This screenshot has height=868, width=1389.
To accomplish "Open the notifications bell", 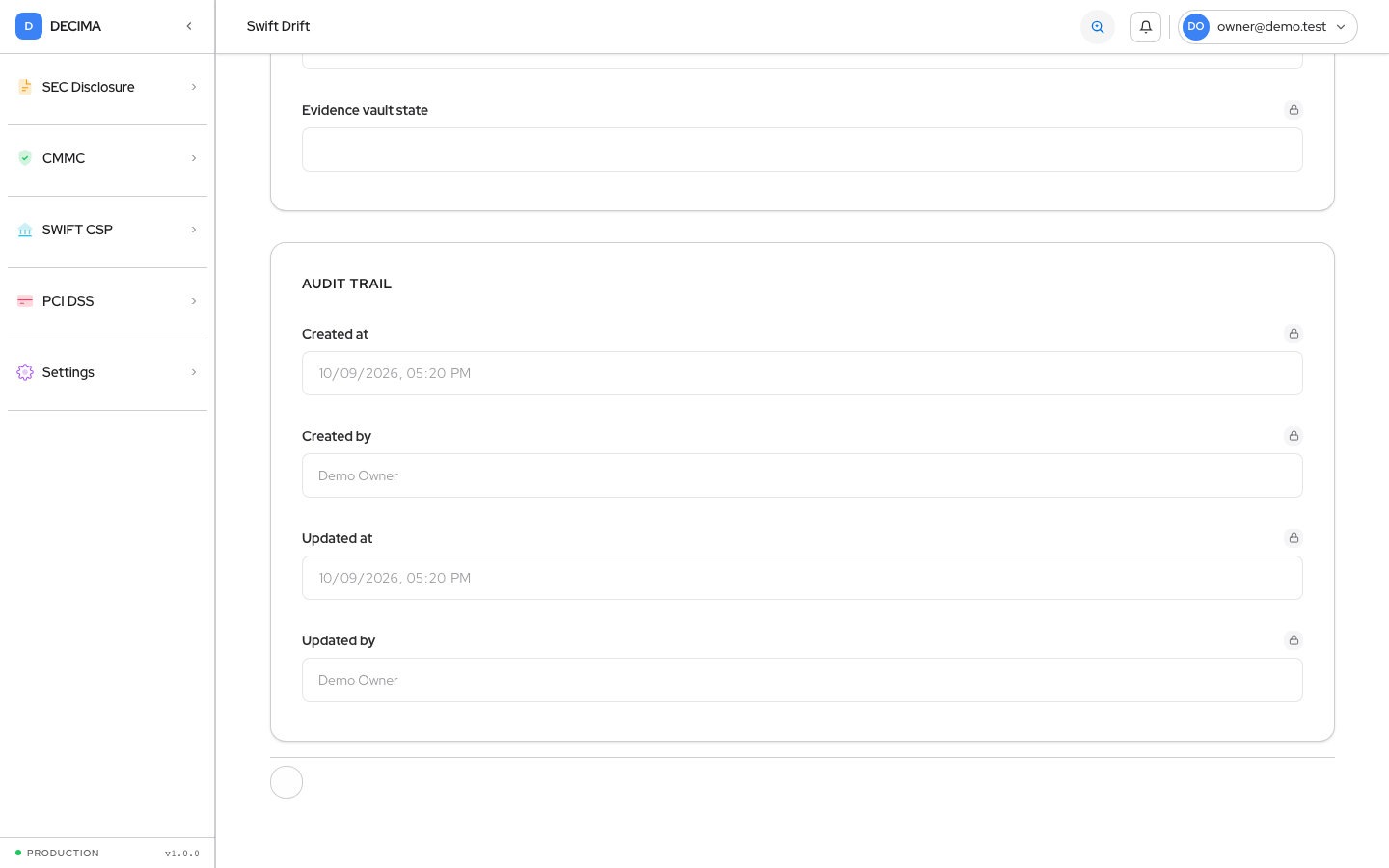I will click(x=1146, y=27).
